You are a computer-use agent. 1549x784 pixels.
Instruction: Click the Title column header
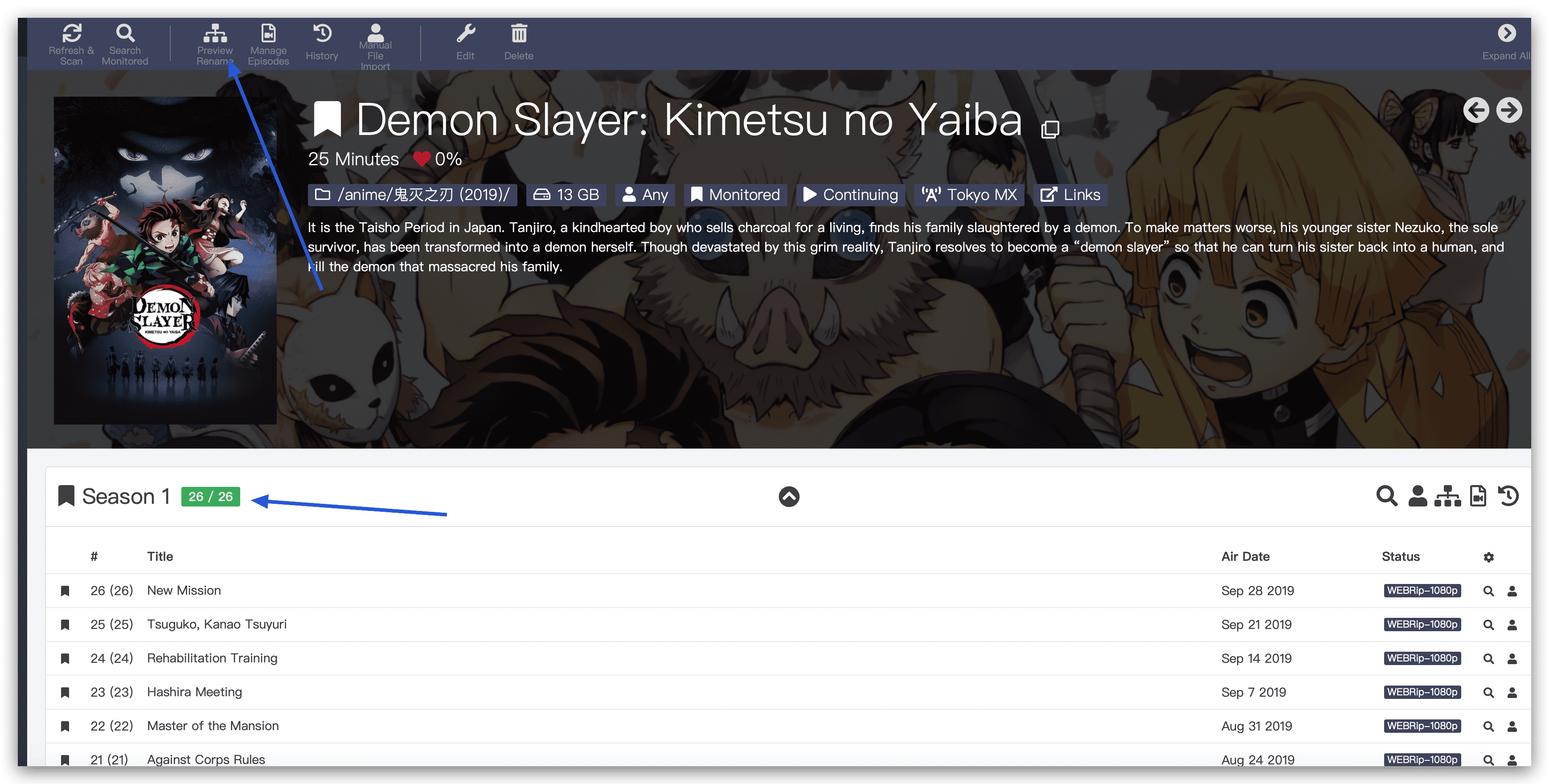click(x=160, y=557)
